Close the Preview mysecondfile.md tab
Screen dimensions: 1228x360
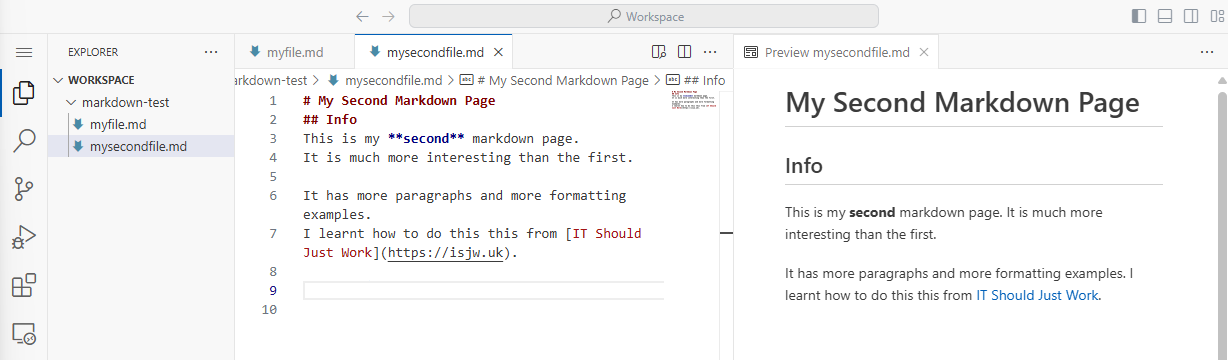pyautogui.click(x=924, y=52)
